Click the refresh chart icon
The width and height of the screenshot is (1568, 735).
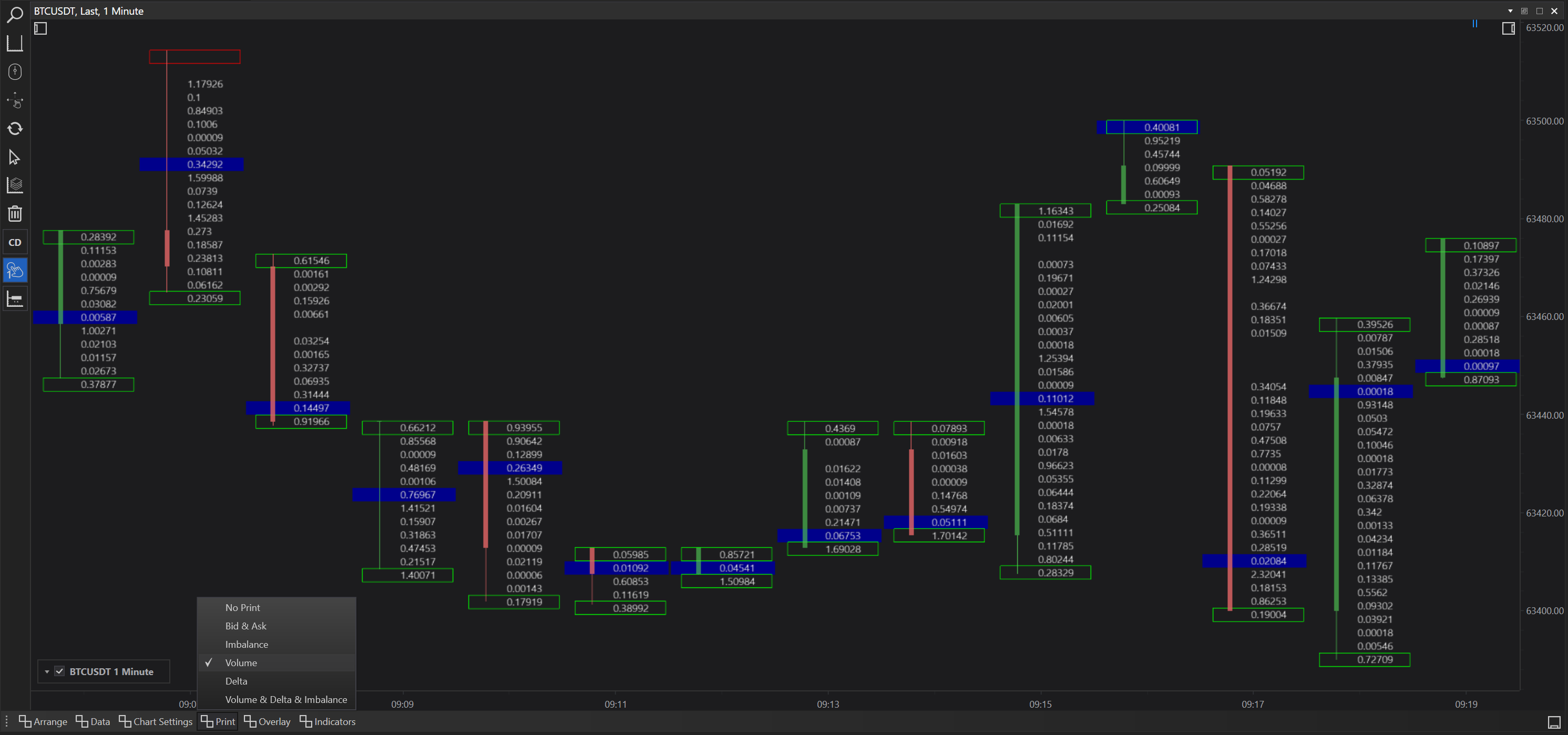tap(15, 128)
